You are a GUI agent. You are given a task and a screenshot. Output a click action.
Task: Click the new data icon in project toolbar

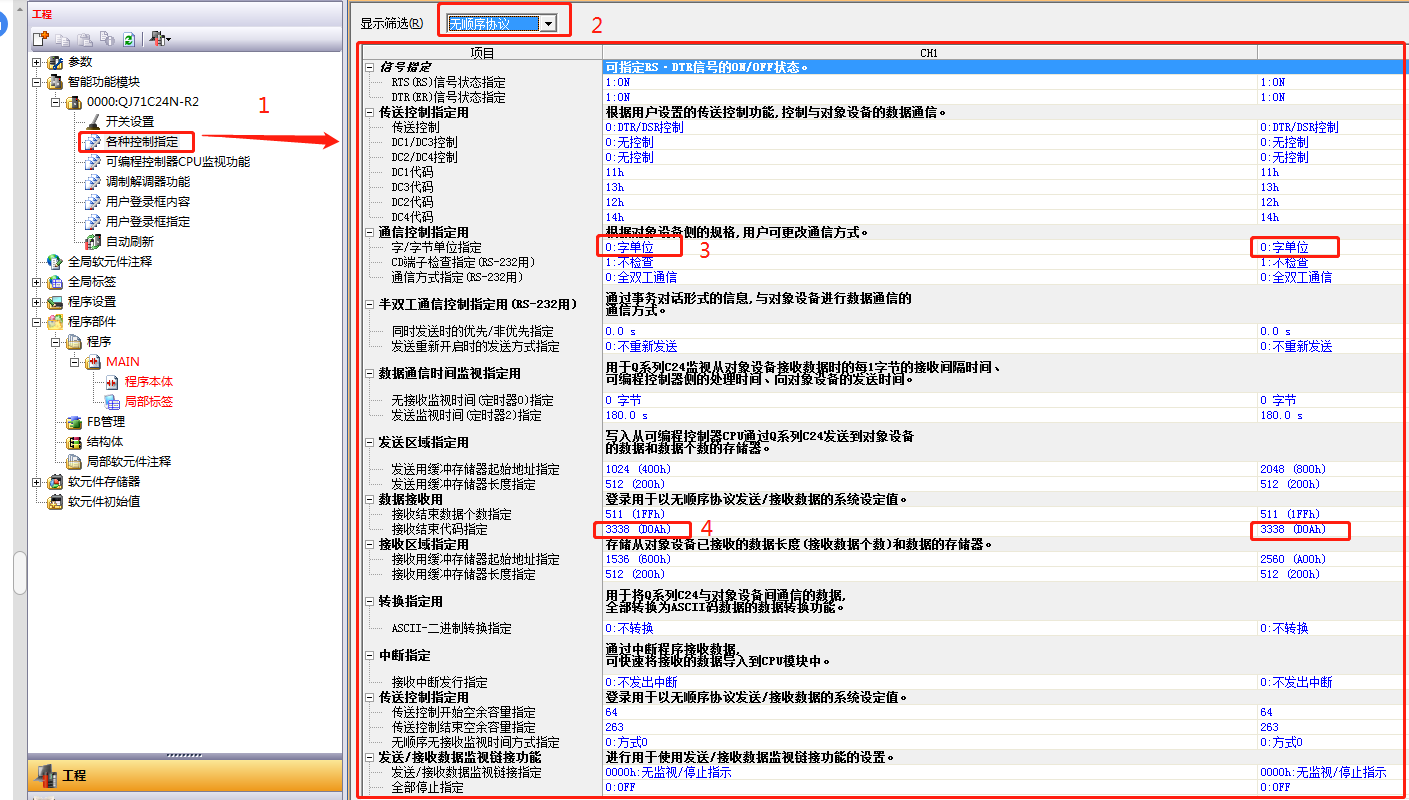40,39
